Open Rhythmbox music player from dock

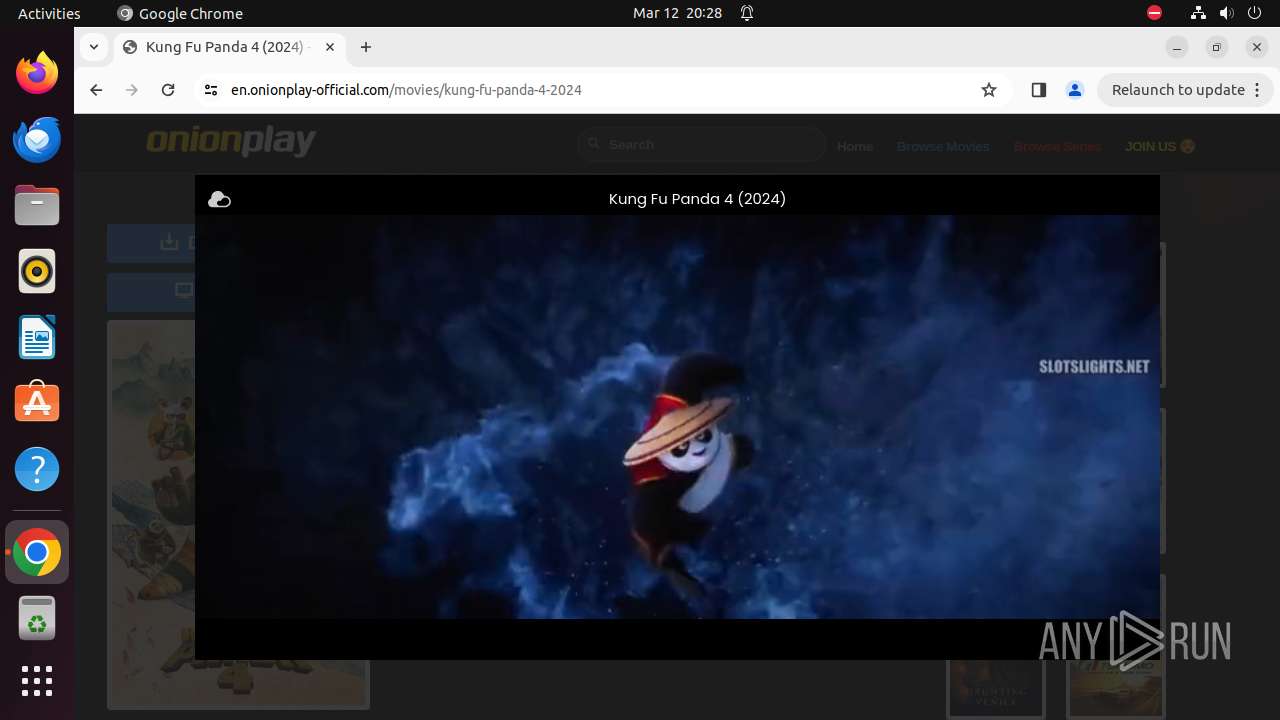coord(37,271)
